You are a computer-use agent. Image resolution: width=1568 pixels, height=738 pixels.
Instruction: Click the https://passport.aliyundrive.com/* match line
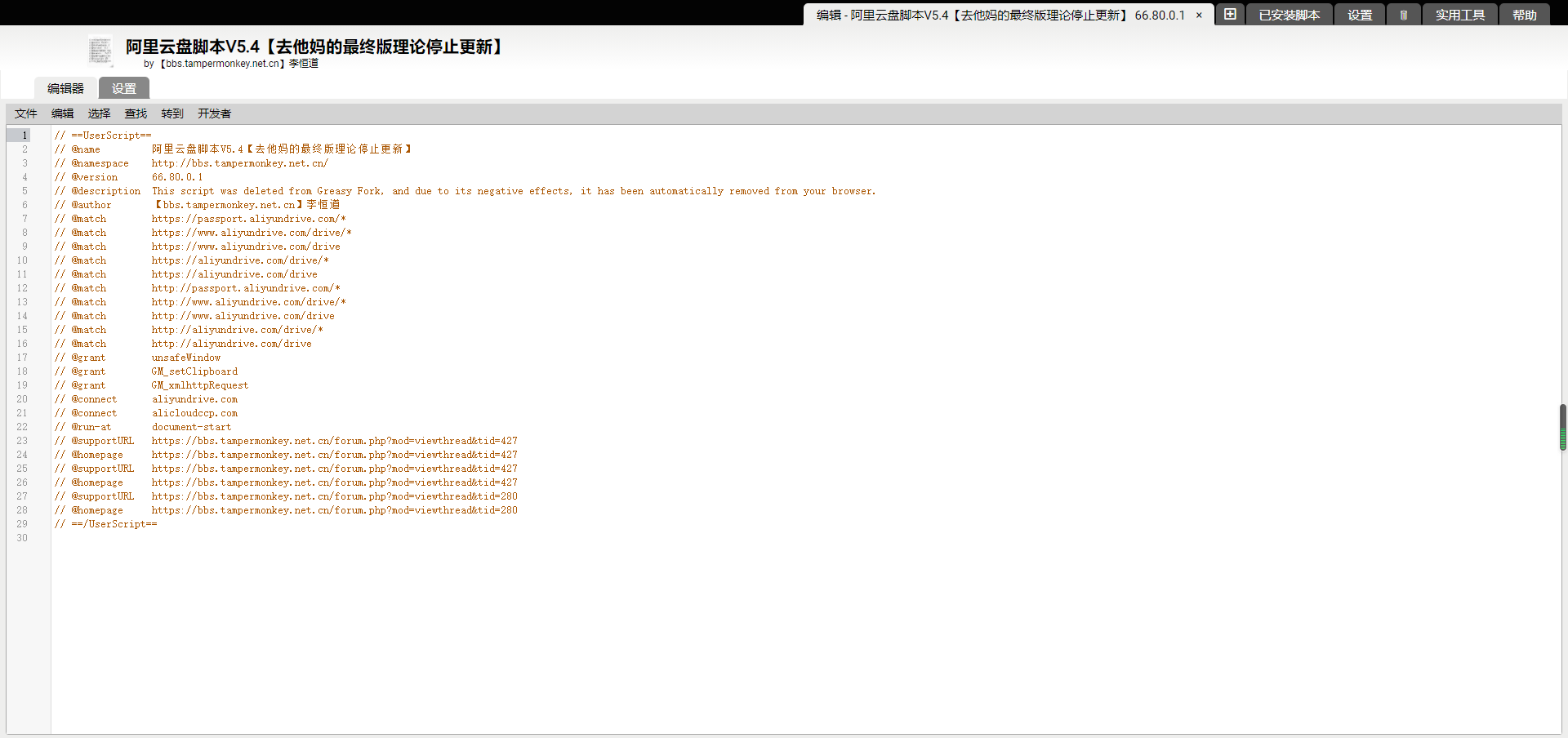click(x=249, y=219)
